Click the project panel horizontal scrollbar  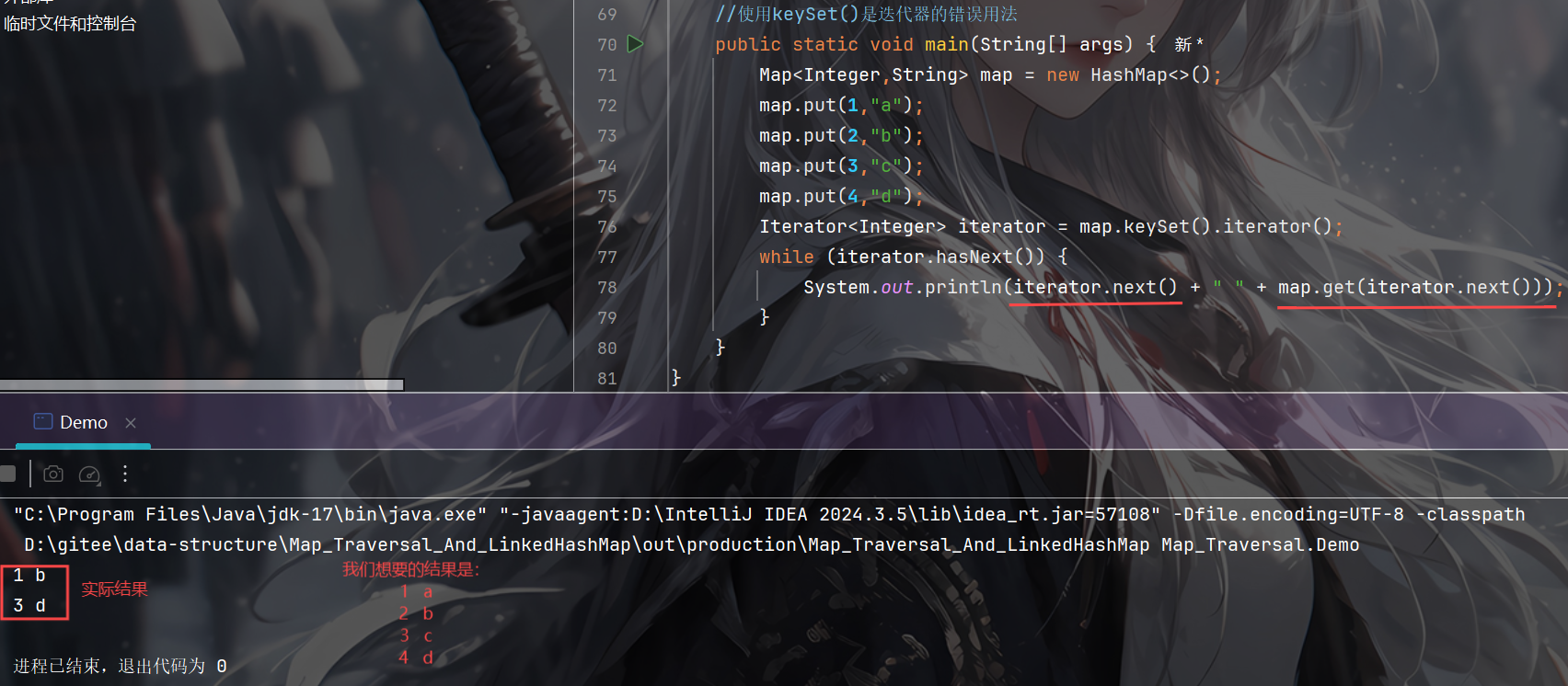[202, 384]
